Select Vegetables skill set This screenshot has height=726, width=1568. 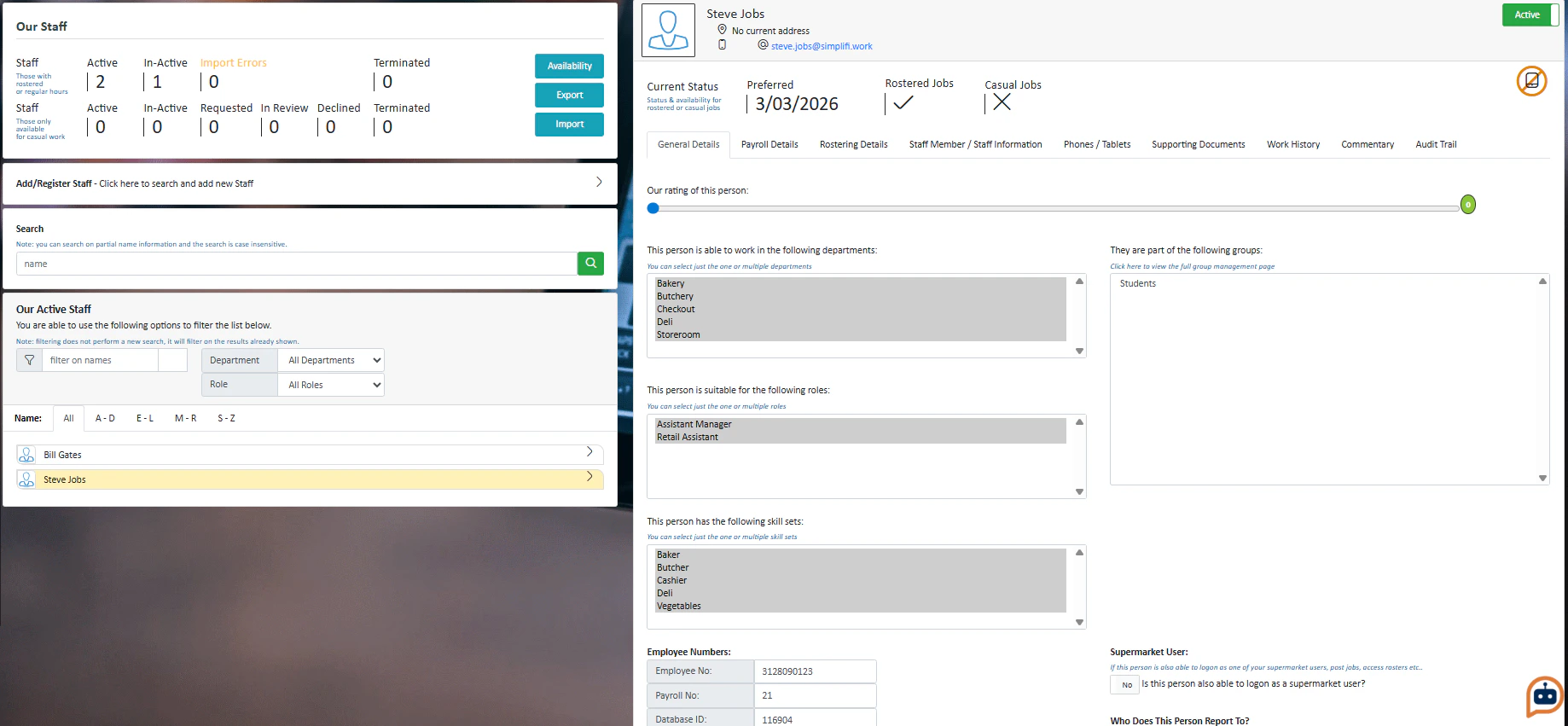click(x=861, y=606)
